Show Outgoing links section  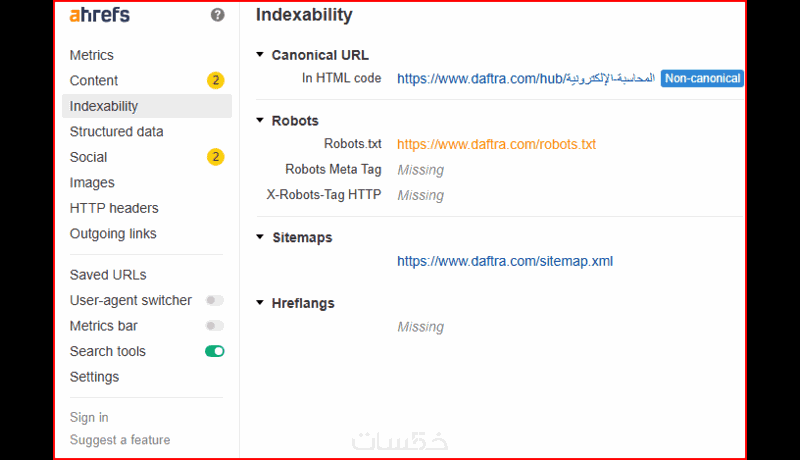(x=113, y=234)
